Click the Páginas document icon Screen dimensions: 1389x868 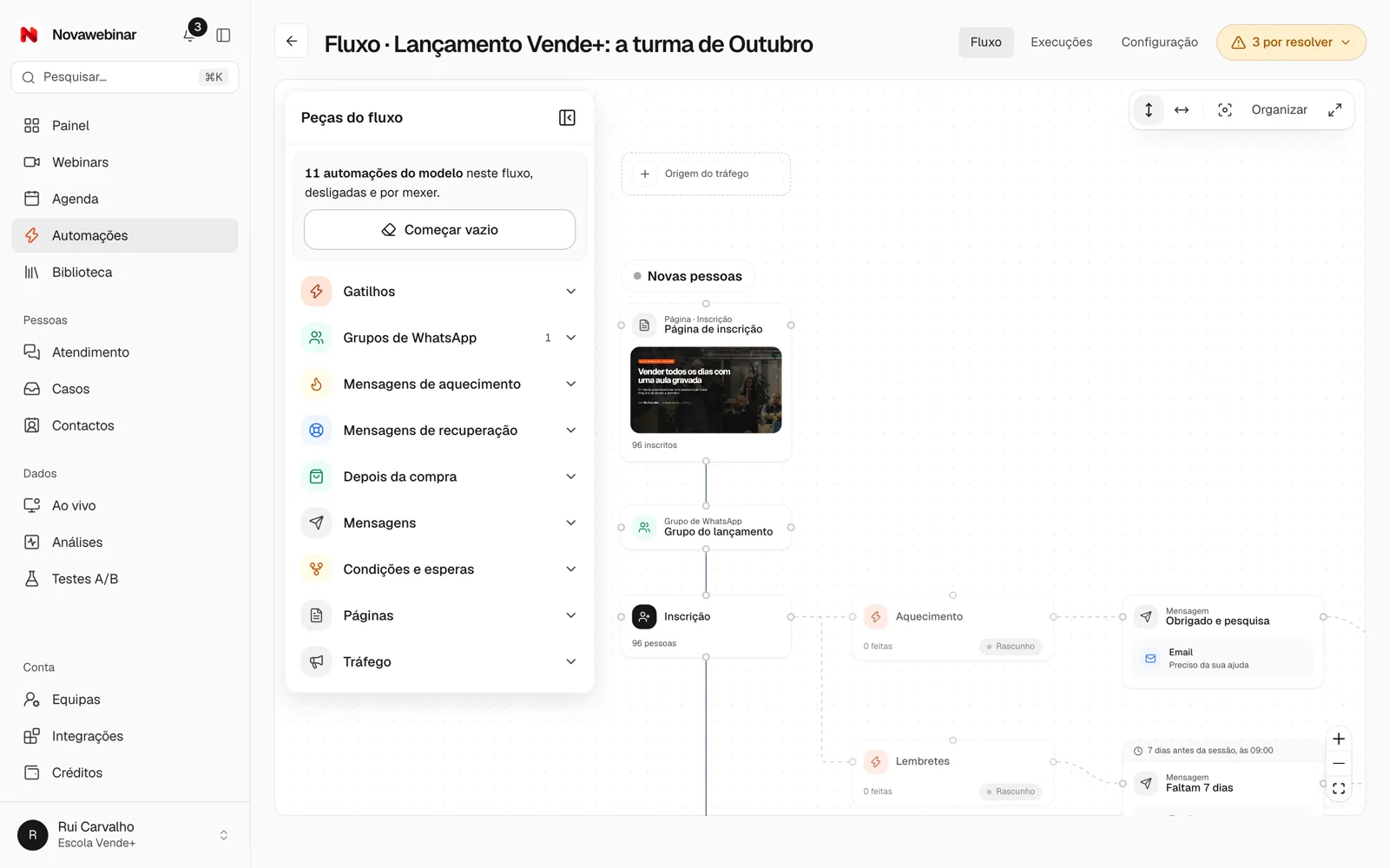[317, 615]
